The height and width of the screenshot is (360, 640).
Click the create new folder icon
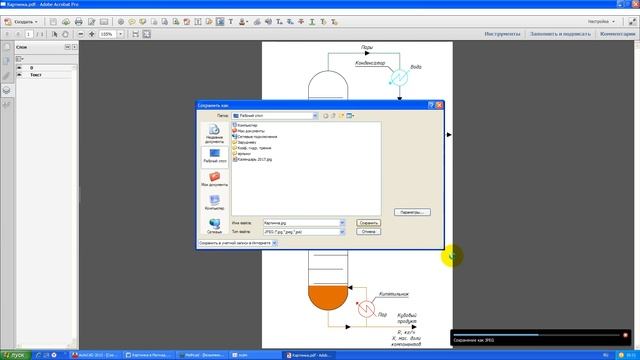point(341,116)
